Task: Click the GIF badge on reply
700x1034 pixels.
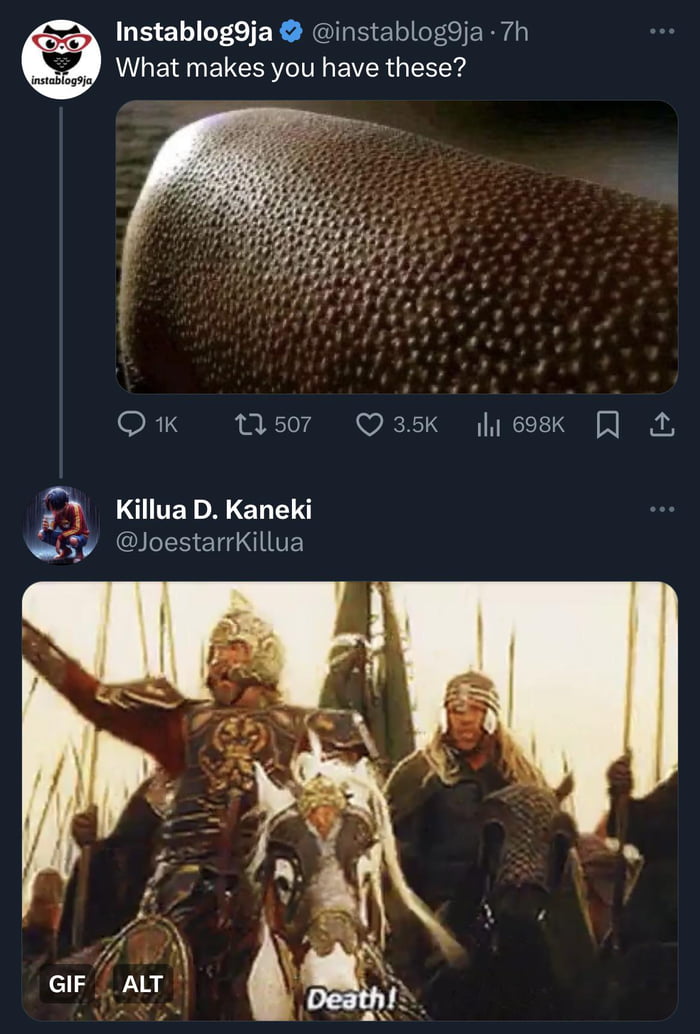Action: pos(66,984)
